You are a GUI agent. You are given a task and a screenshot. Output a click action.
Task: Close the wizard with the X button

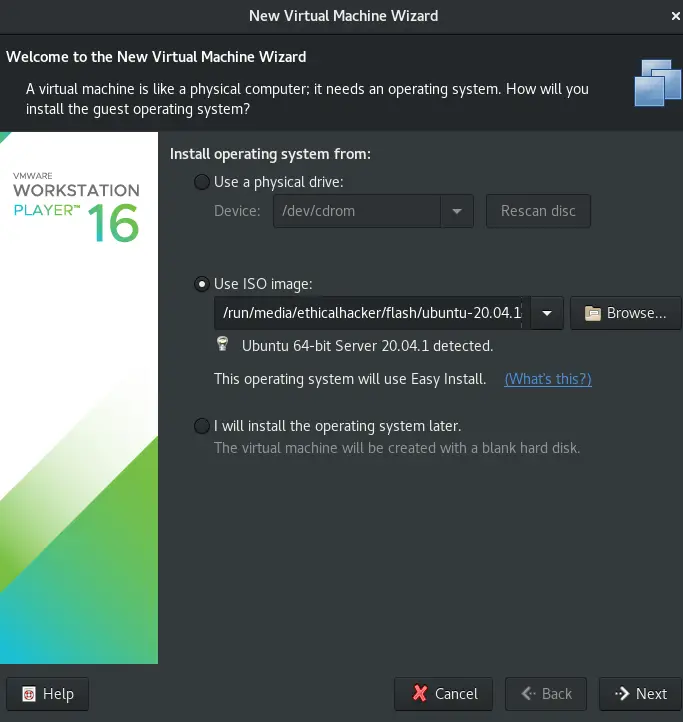pos(675,16)
